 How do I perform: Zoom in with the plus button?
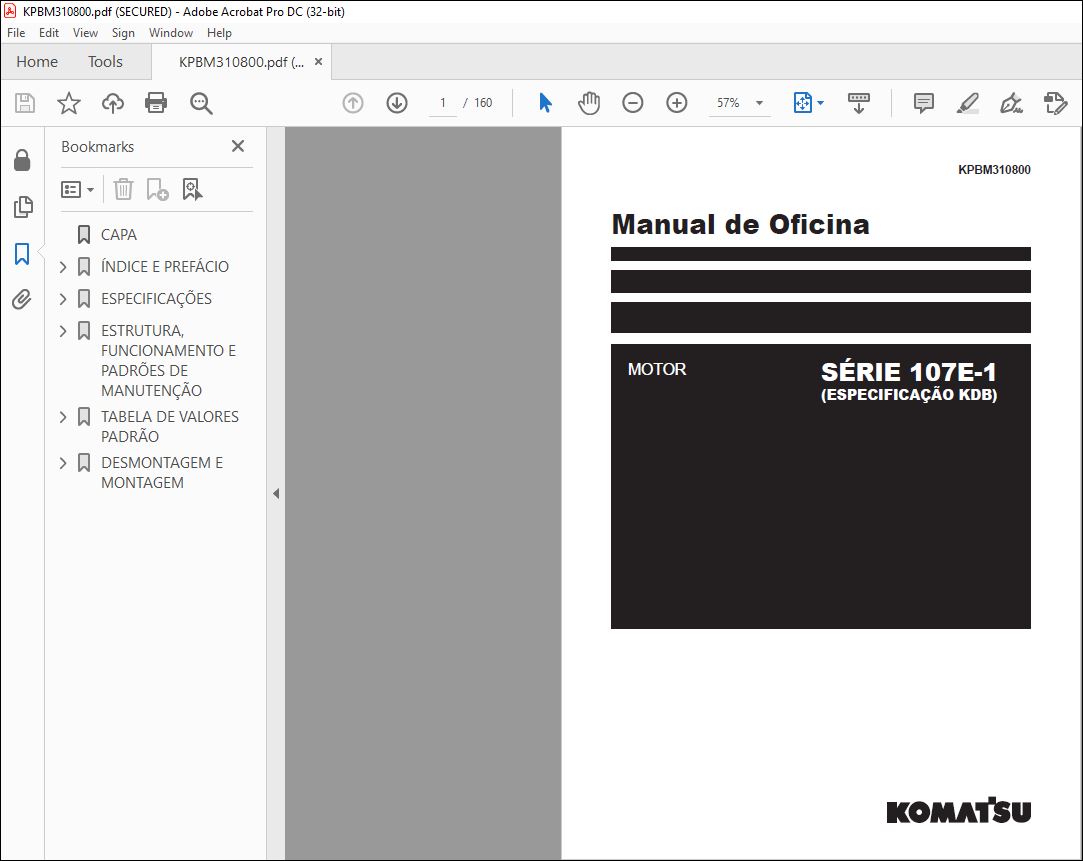click(x=677, y=103)
